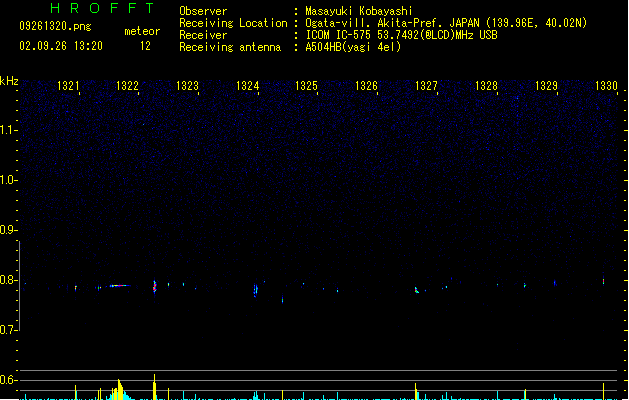Image resolution: width=629 pixels, height=400 pixels.
Task: Click the 0.7 frequency axis label
Action: (8, 330)
